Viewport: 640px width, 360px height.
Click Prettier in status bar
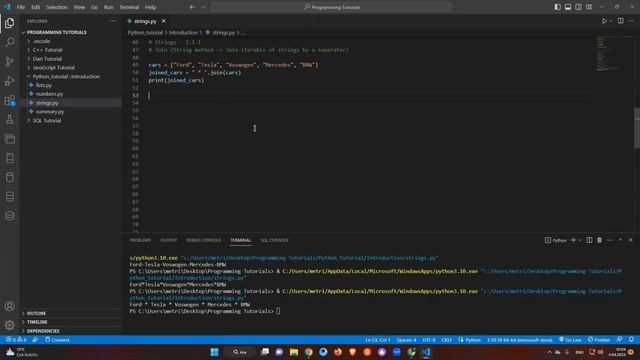(599, 340)
